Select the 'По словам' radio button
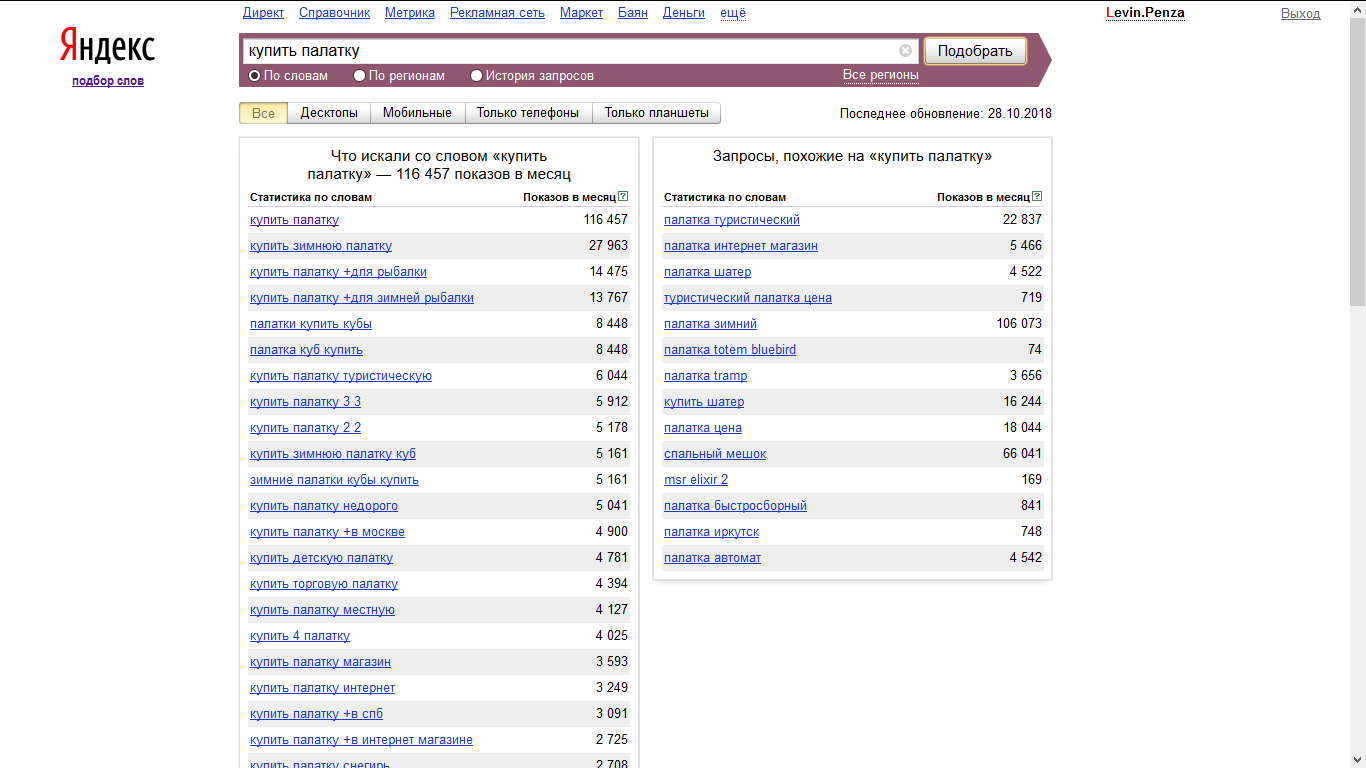The width and height of the screenshot is (1366, 768). 255,76
